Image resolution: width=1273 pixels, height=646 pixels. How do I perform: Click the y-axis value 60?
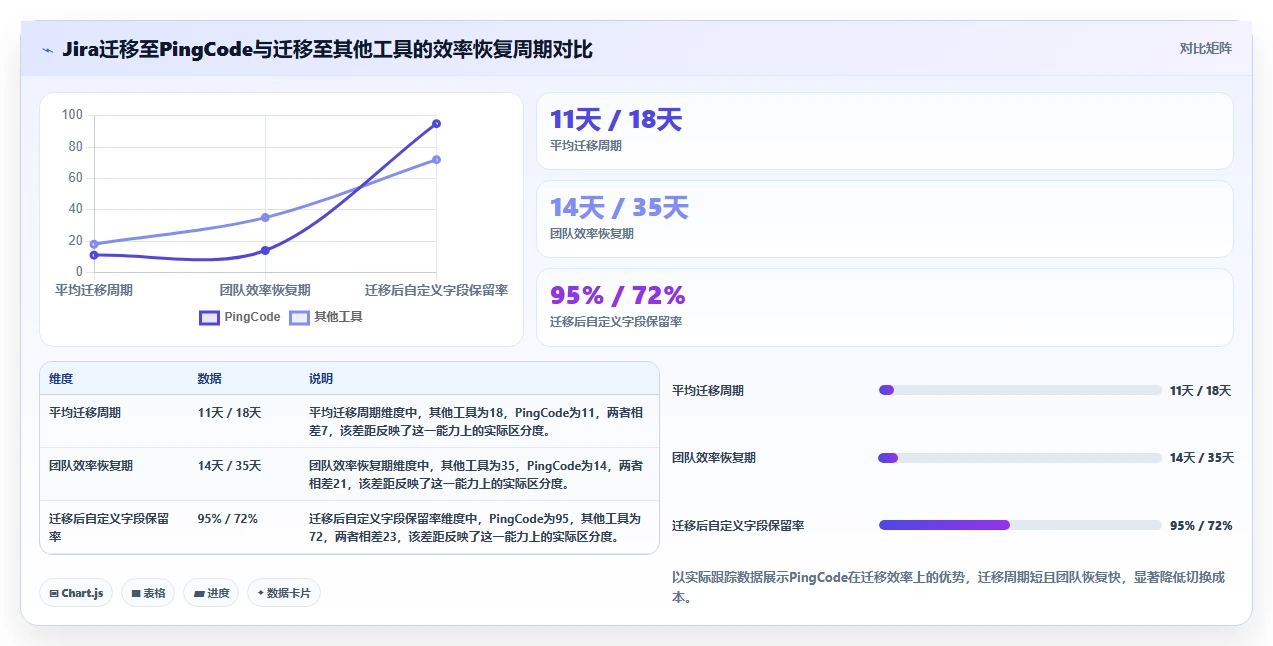75,178
